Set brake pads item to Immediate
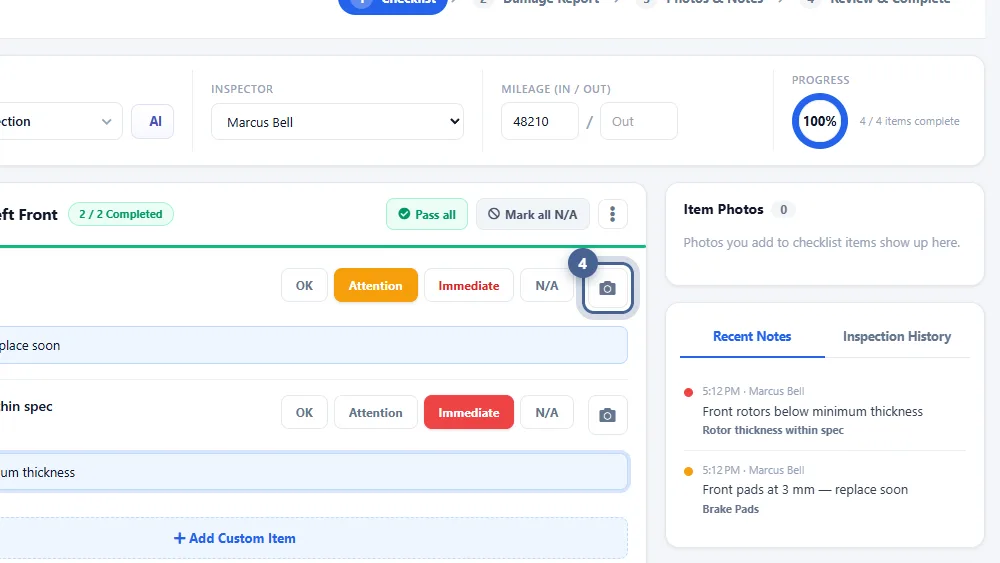Viewport: 1000px width, 563px height. click(469, 286)
